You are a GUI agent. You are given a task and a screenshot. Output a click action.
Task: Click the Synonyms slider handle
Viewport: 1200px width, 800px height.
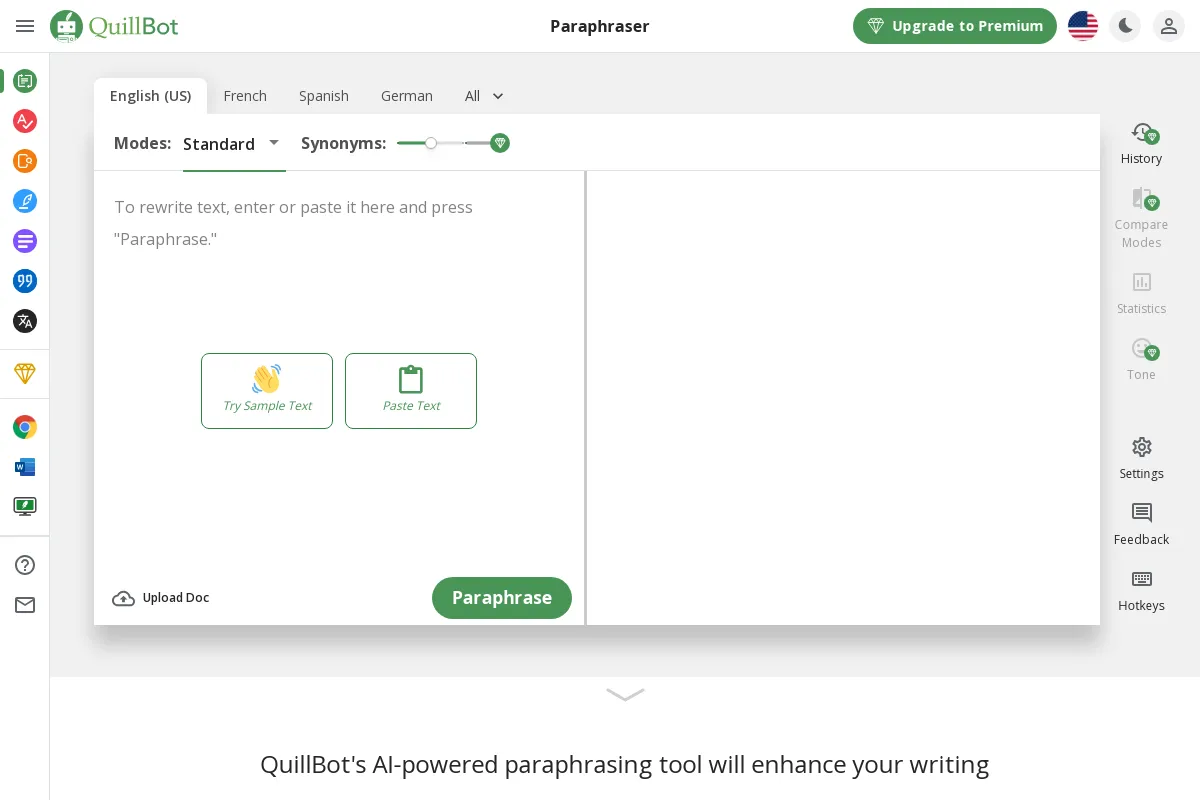pos(431,143)
